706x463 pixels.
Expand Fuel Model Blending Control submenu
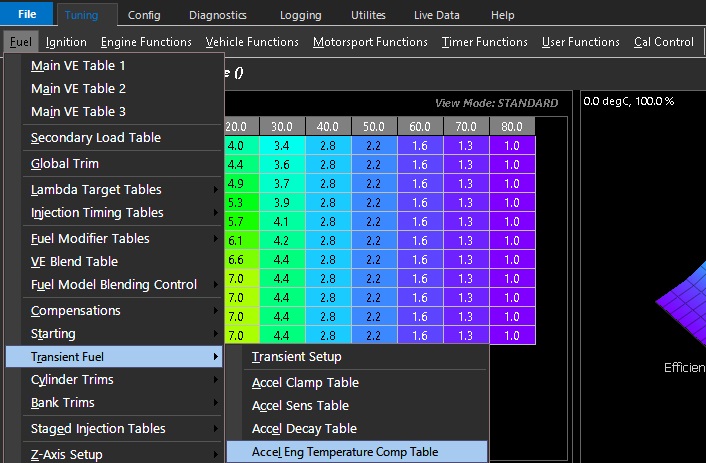click(114, 285)
